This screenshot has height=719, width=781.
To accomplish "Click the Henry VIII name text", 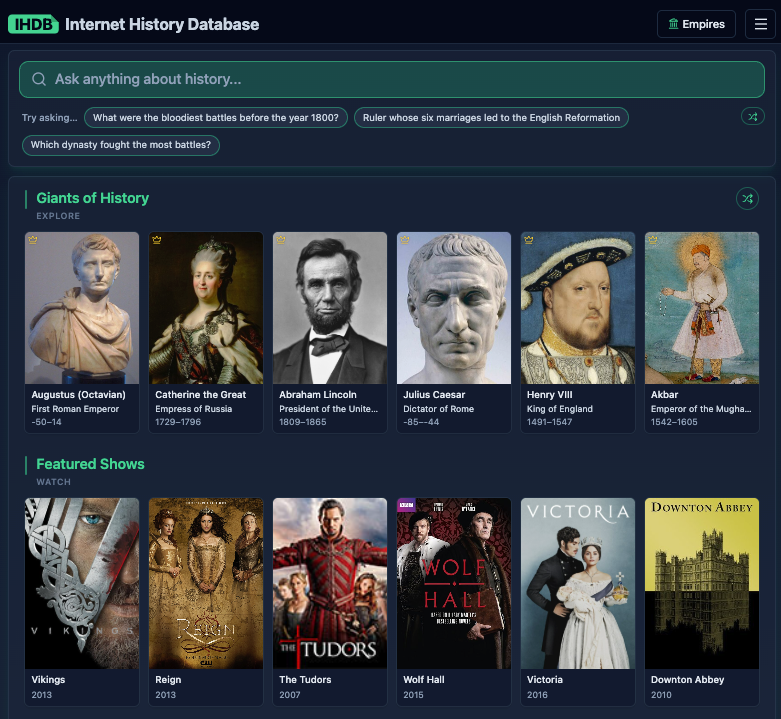I will point(550,395).
